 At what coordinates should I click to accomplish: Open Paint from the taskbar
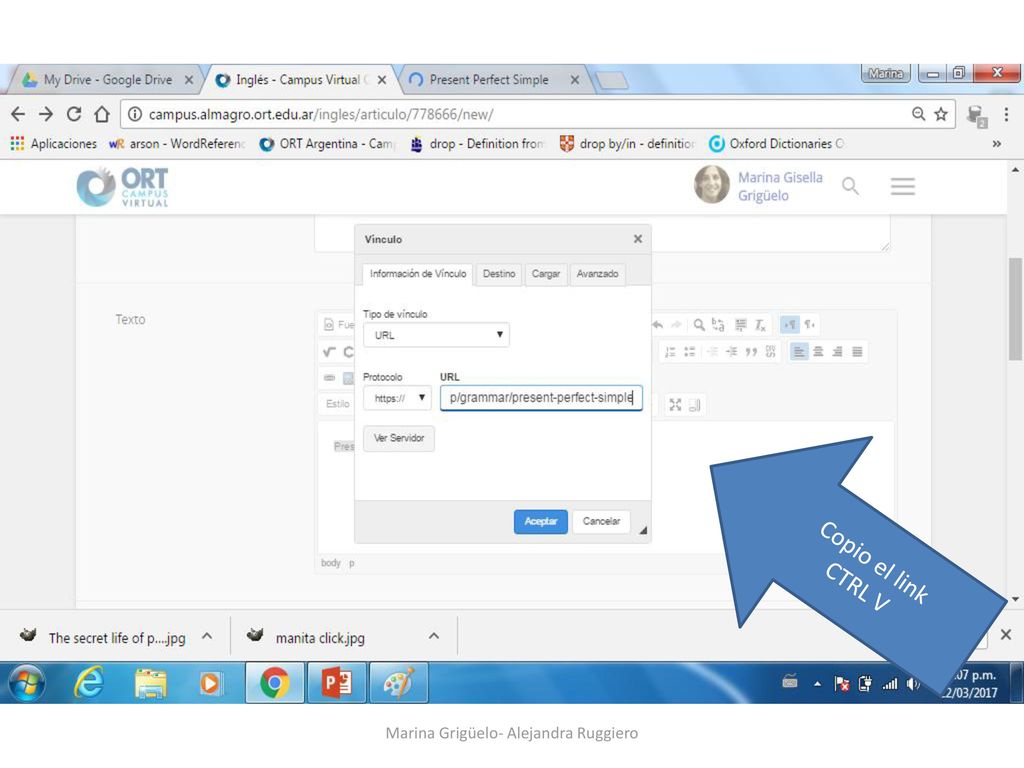pyautogui.click(x=398, y=683)
